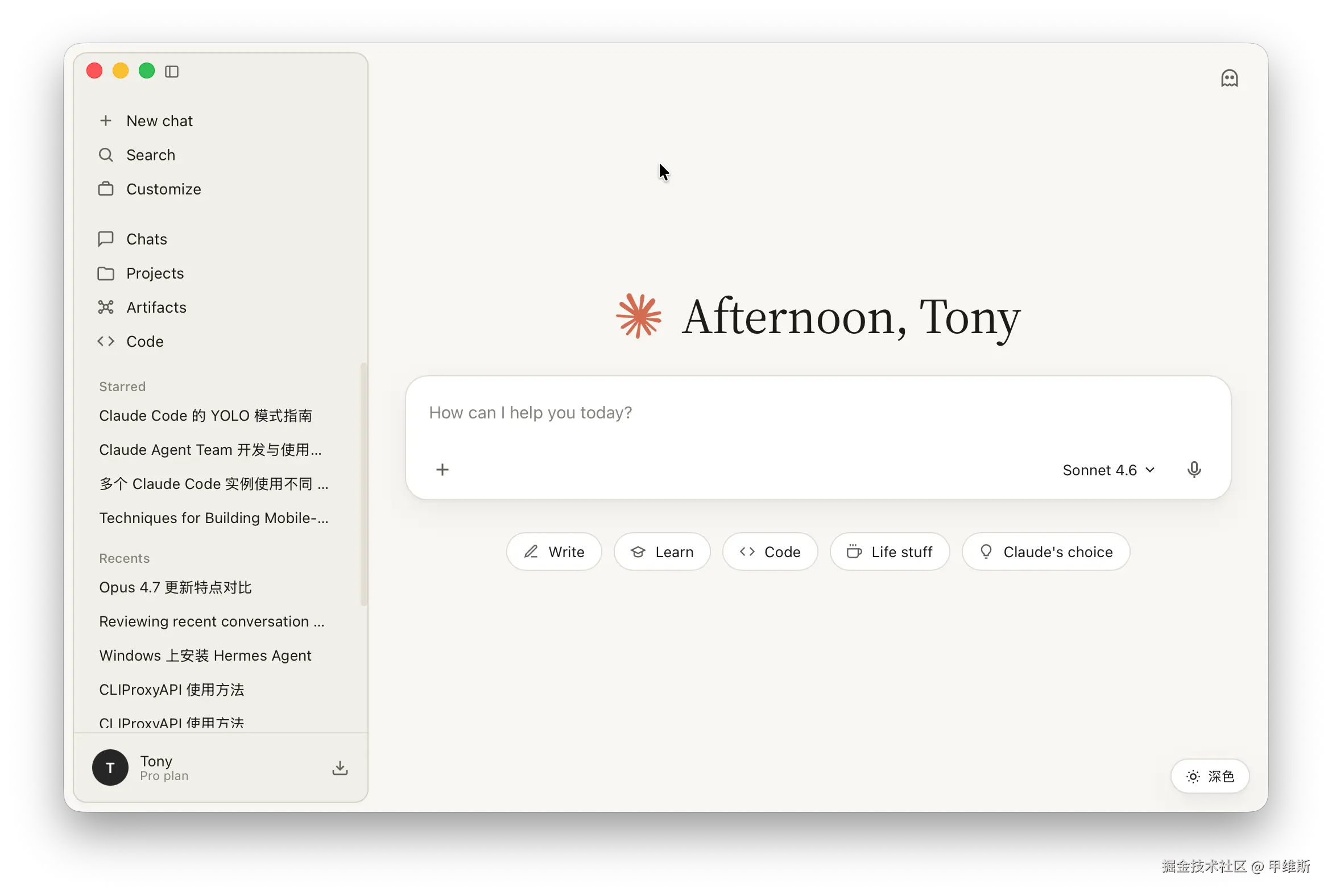The height and width of the screenshot is (896, 1332).
Task: Click the sidebar vertical scrollbar
Action: [363, 484]
